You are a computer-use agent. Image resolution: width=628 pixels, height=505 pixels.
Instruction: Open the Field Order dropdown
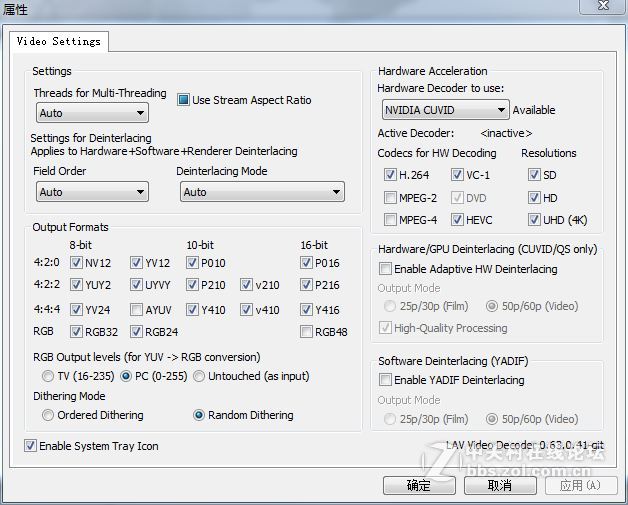(92, 192)
